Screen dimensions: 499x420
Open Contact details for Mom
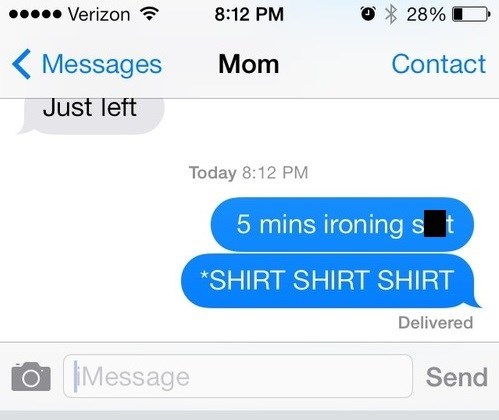pos(439,64)
